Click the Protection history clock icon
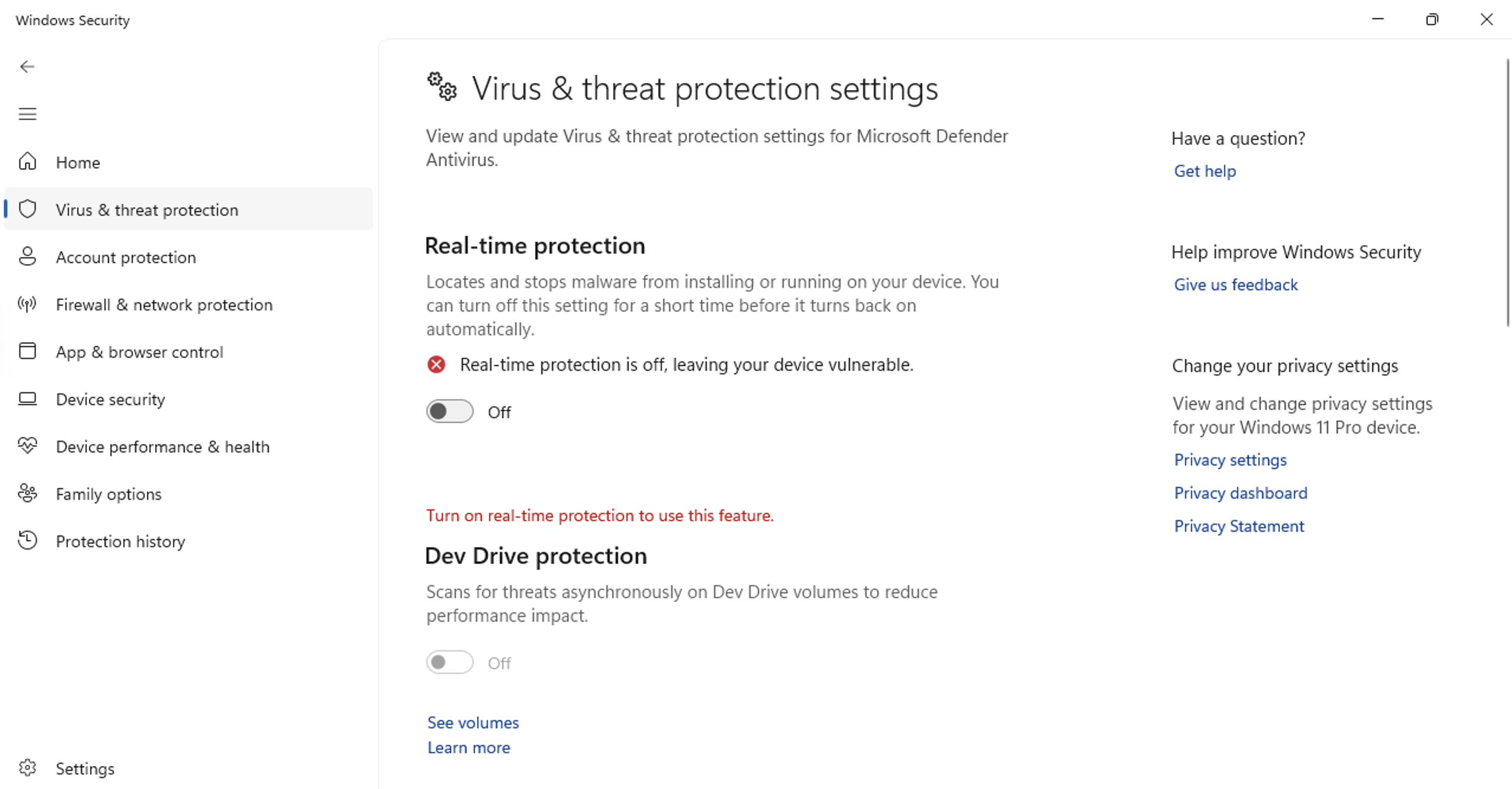Image resolution: width=1512 pixels, height=789 pixels. pos(27,540)
